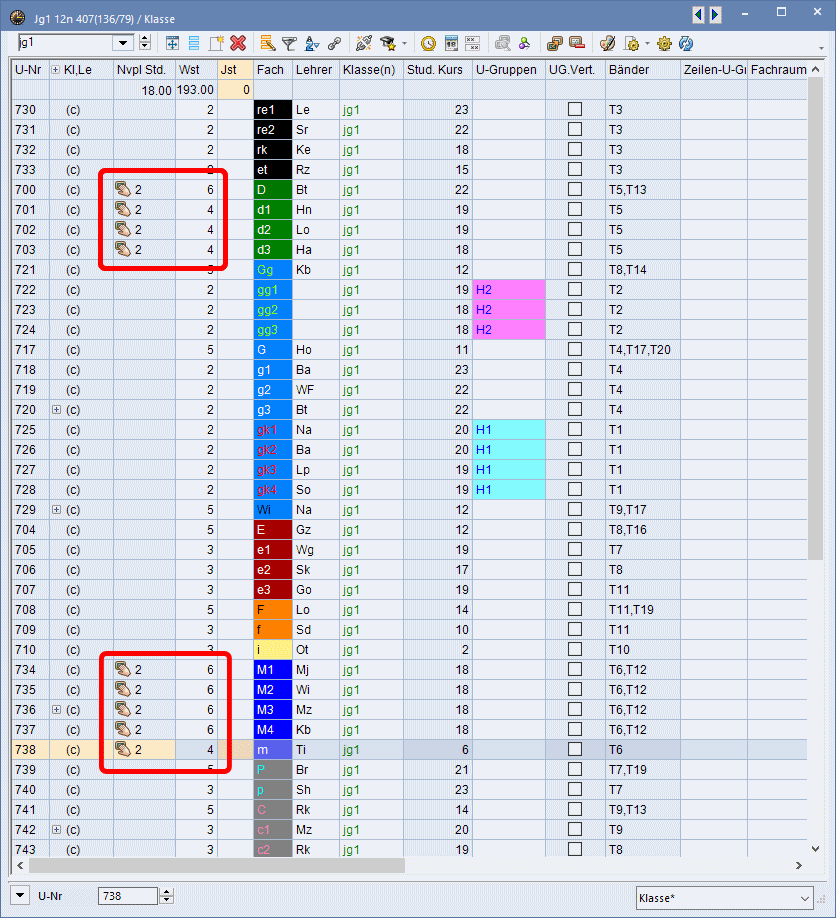836x918 pixels.
Task: Click the blue refresh icon
Action: click(x=686, y=43)
